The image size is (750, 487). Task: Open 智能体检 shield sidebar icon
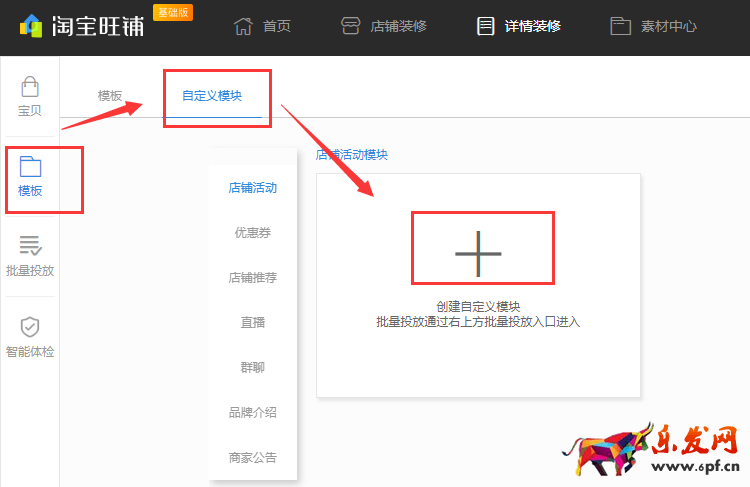(30, 327)
